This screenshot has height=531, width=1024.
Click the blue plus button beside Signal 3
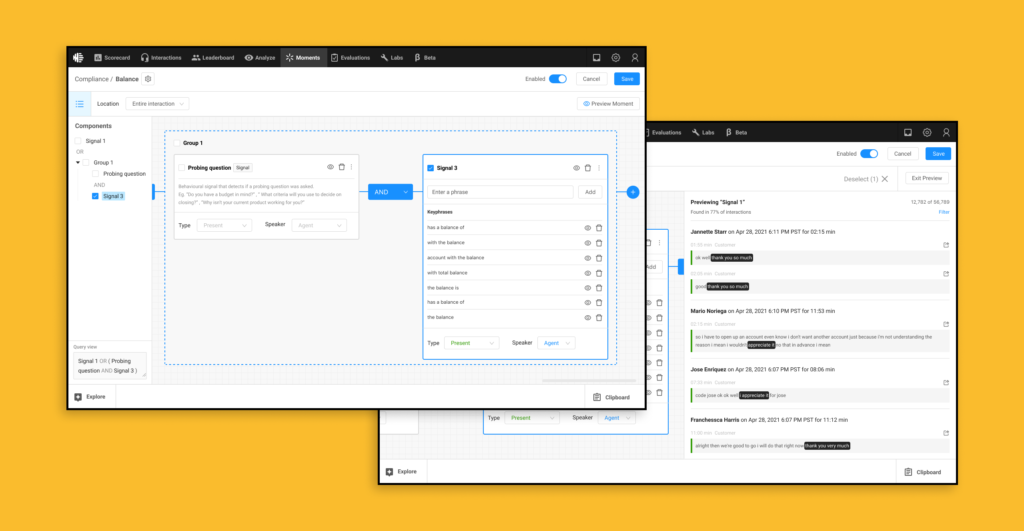(x=632, y=192)
